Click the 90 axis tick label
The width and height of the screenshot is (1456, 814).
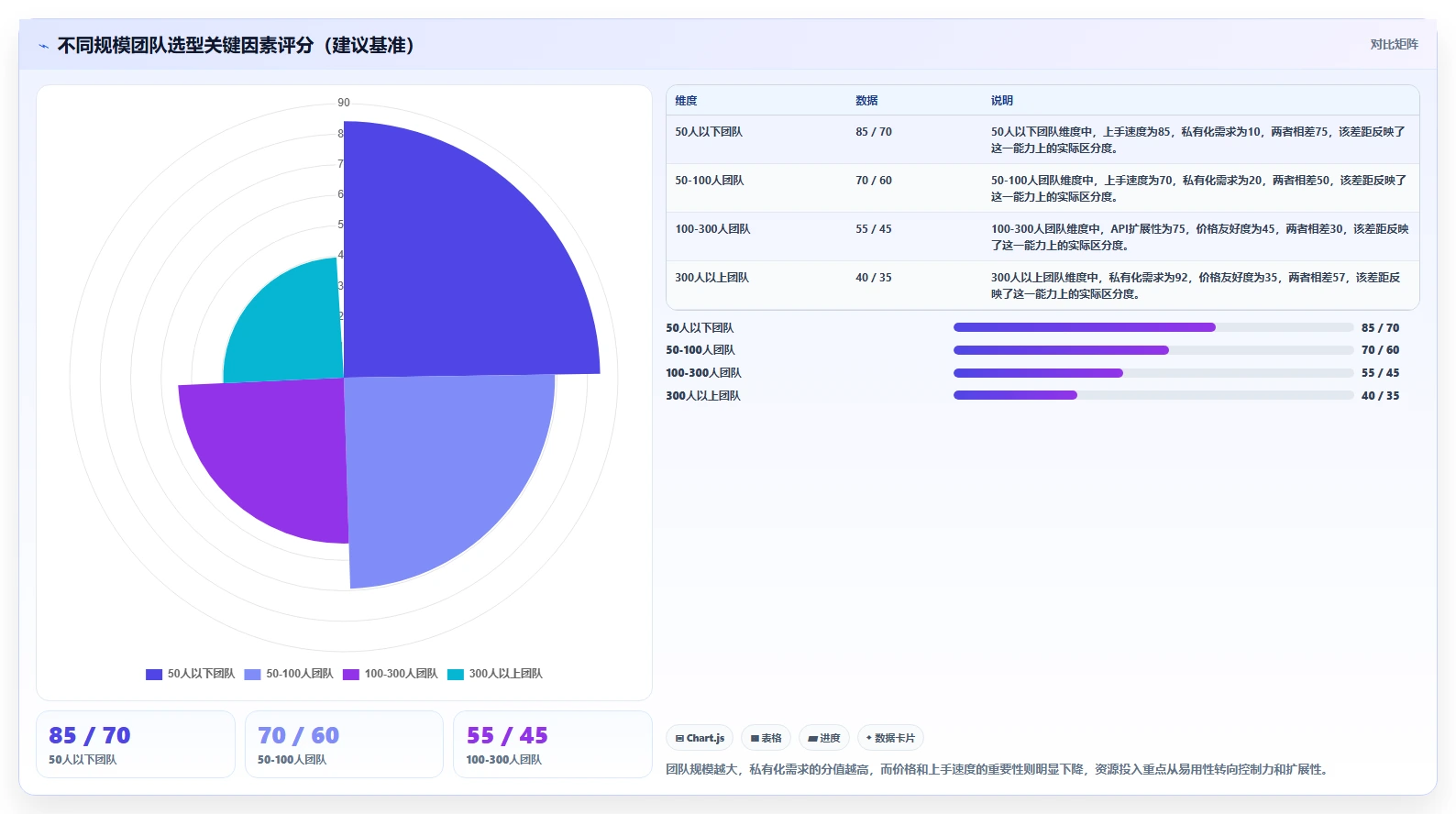tap(344, 103)
